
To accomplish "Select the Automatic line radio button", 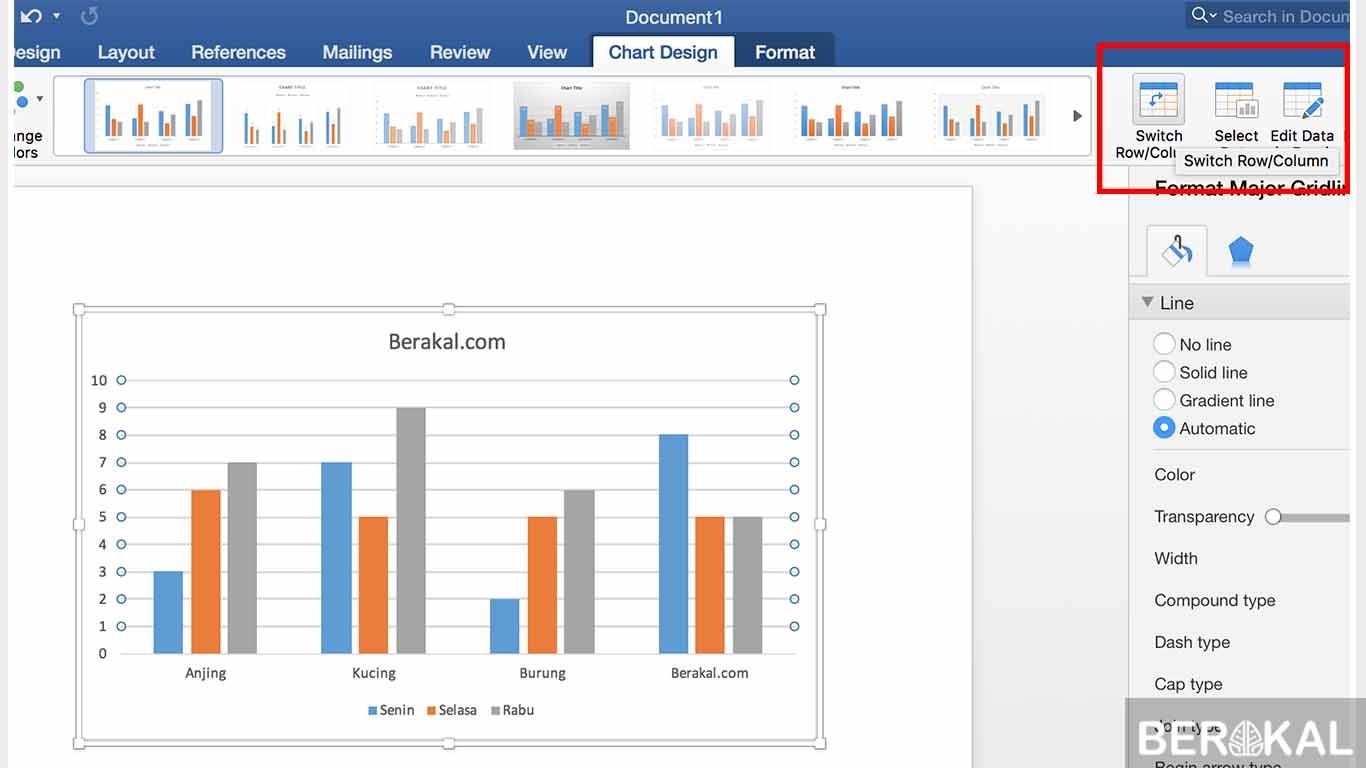I will (x=1164, y=428).
